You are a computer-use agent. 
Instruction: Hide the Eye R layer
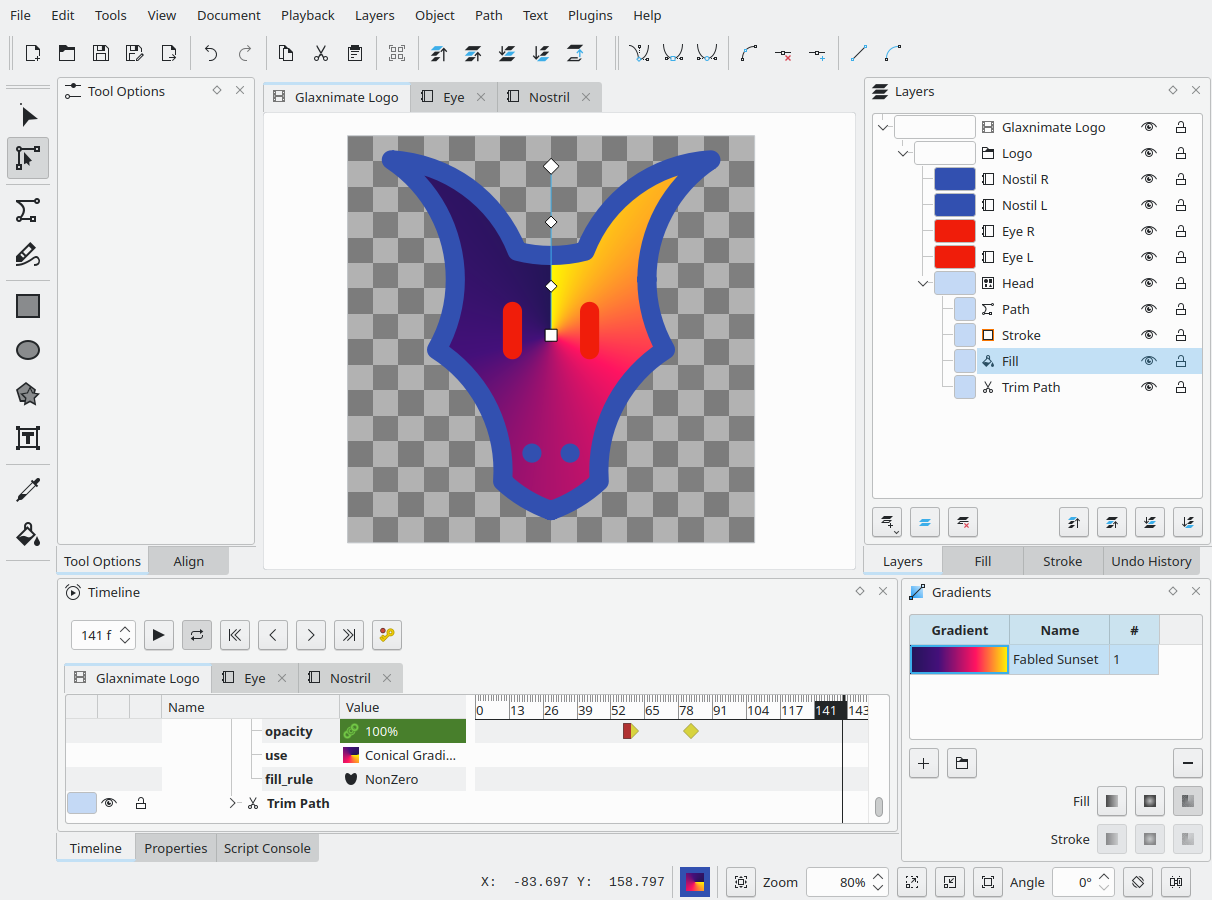(x=1149, y=231)
